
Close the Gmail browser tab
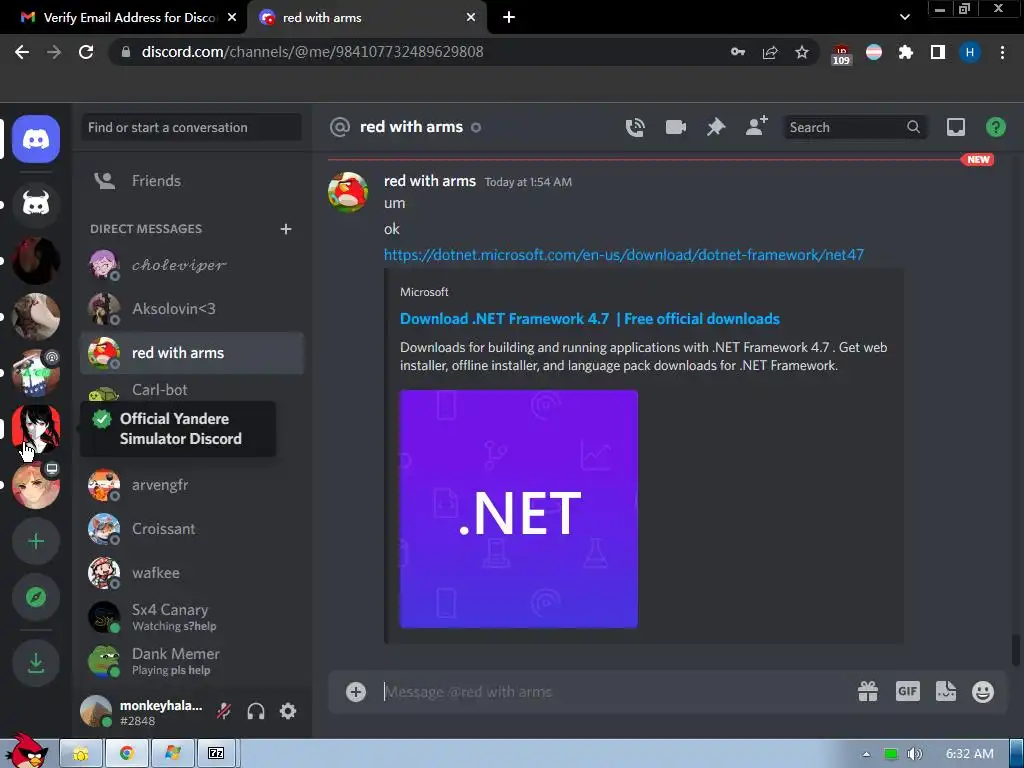(x=232, y=18)
